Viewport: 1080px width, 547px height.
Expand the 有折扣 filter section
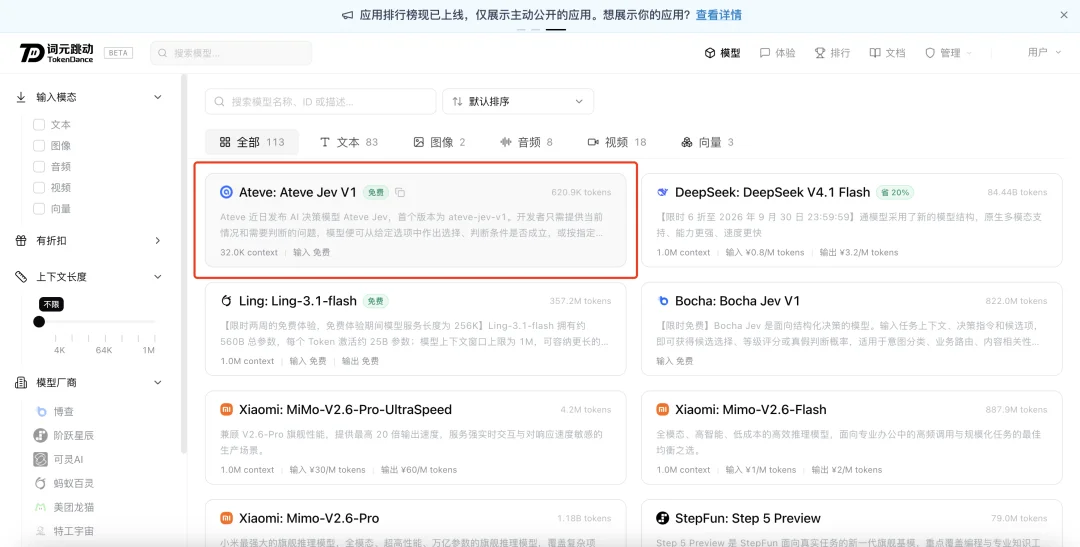[x=158, y=240]
